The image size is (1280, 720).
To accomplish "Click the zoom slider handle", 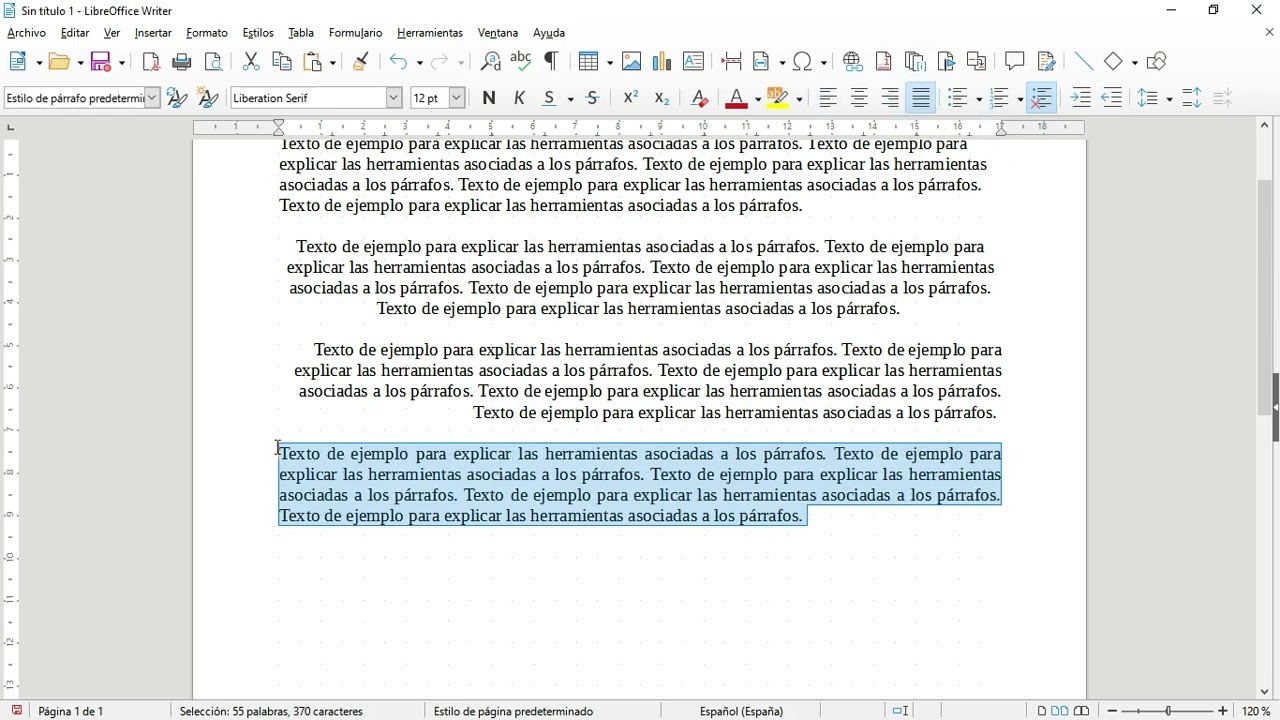I will tap(1168, 711).
